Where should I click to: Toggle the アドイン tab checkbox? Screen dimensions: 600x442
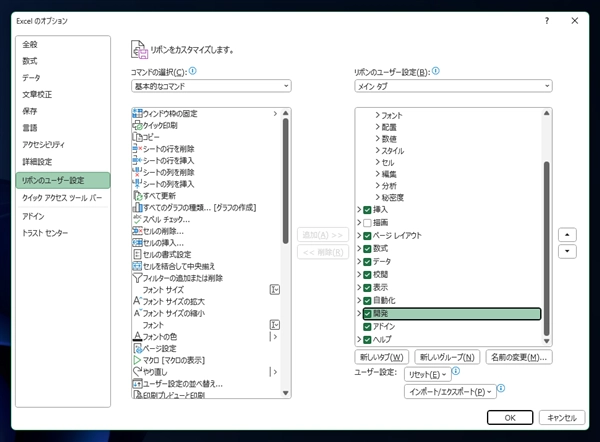(367, 327)
